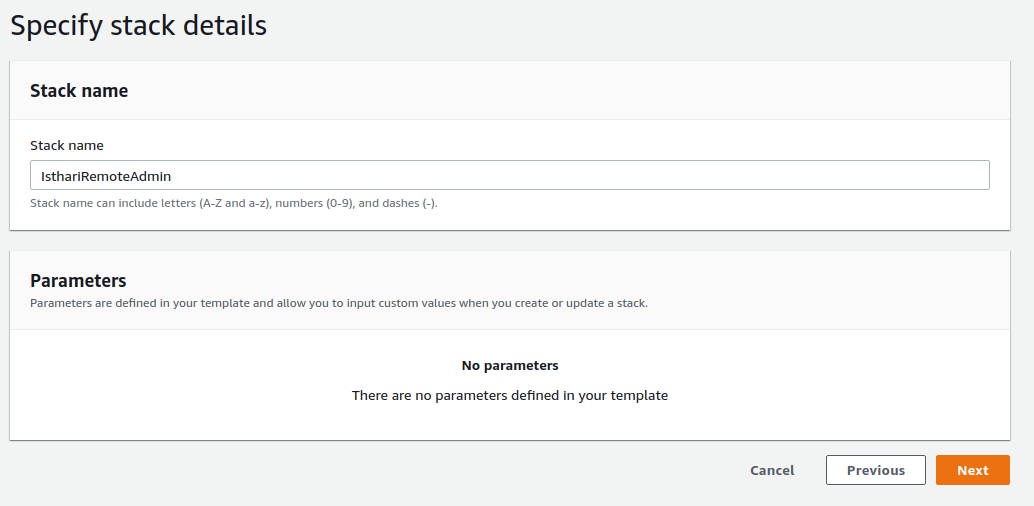Click the Stack name label above the input
The height and width of the screenshot is (506, 1034).
point(67,145)
